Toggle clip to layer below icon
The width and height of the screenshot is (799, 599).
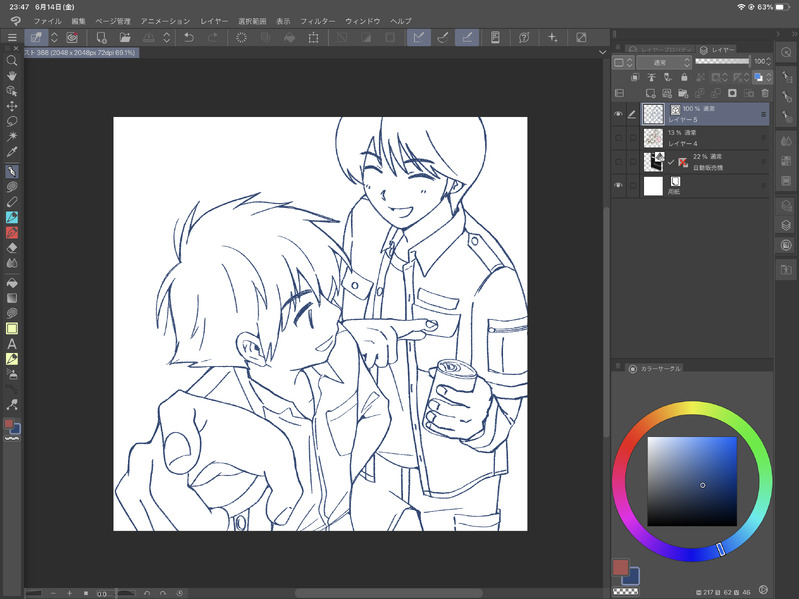pyautogui.click(x=635, y=77)
